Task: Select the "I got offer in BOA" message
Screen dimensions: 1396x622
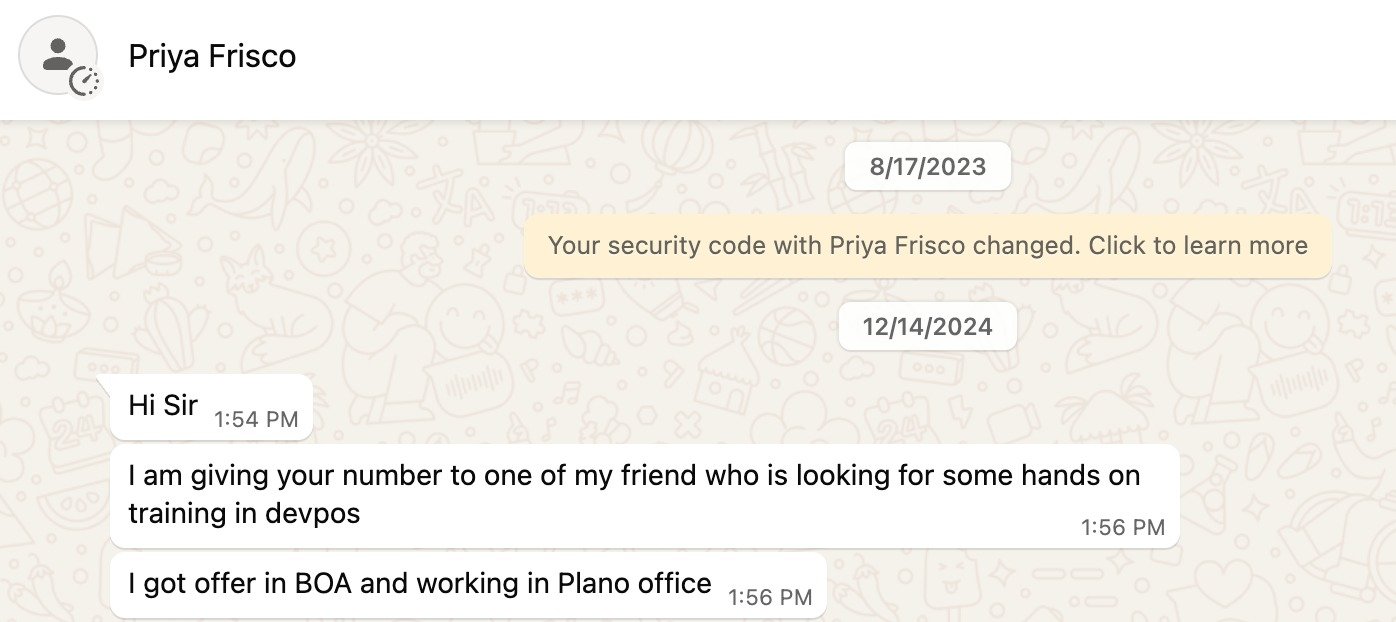Action: tap(468, 585)
